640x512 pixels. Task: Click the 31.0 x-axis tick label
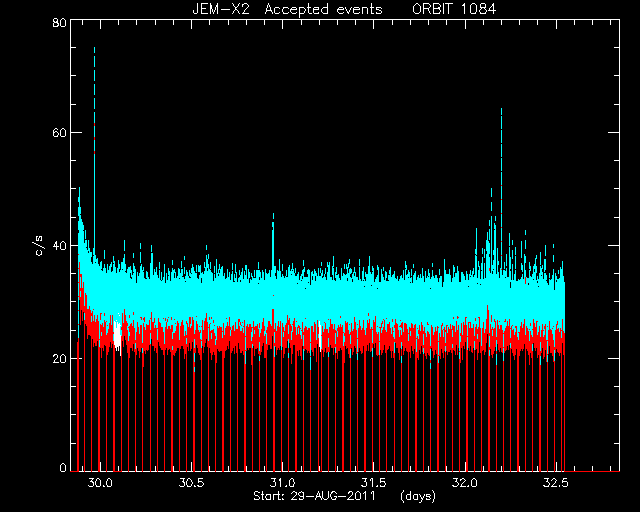tap(282, 483)
